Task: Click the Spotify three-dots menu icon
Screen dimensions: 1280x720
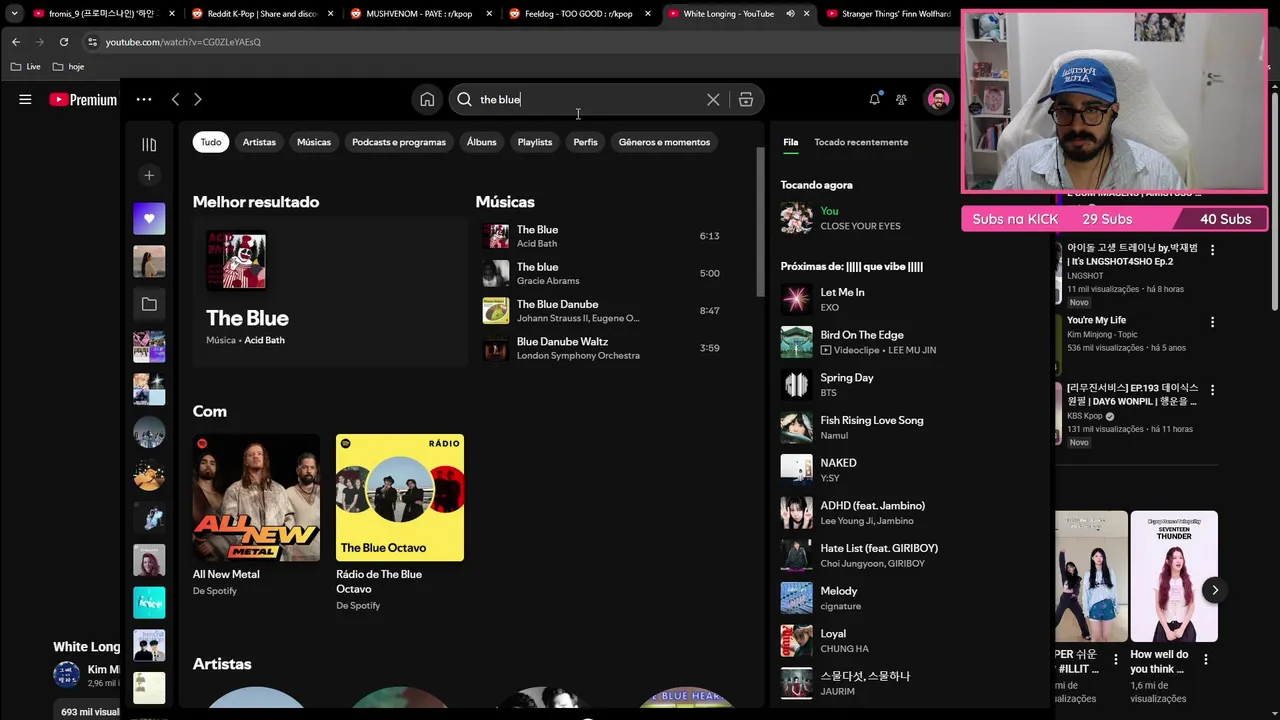Action: click(144, 99)
